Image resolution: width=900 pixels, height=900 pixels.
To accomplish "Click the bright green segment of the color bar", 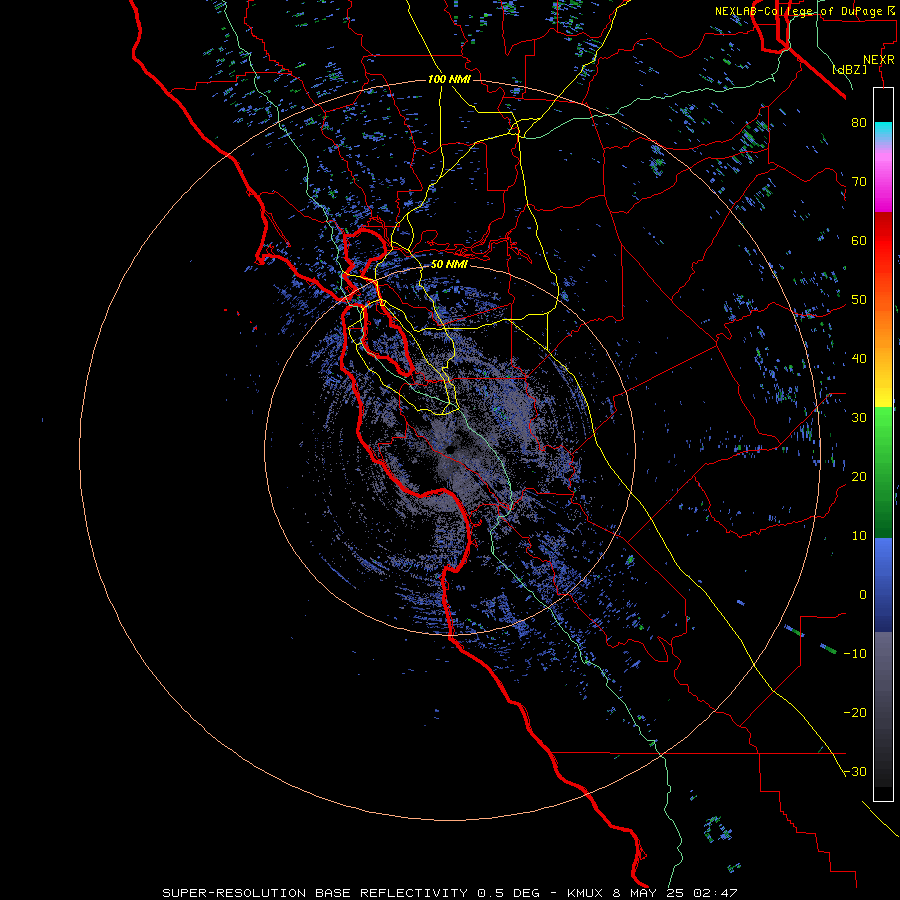I will tap(883, 428).
